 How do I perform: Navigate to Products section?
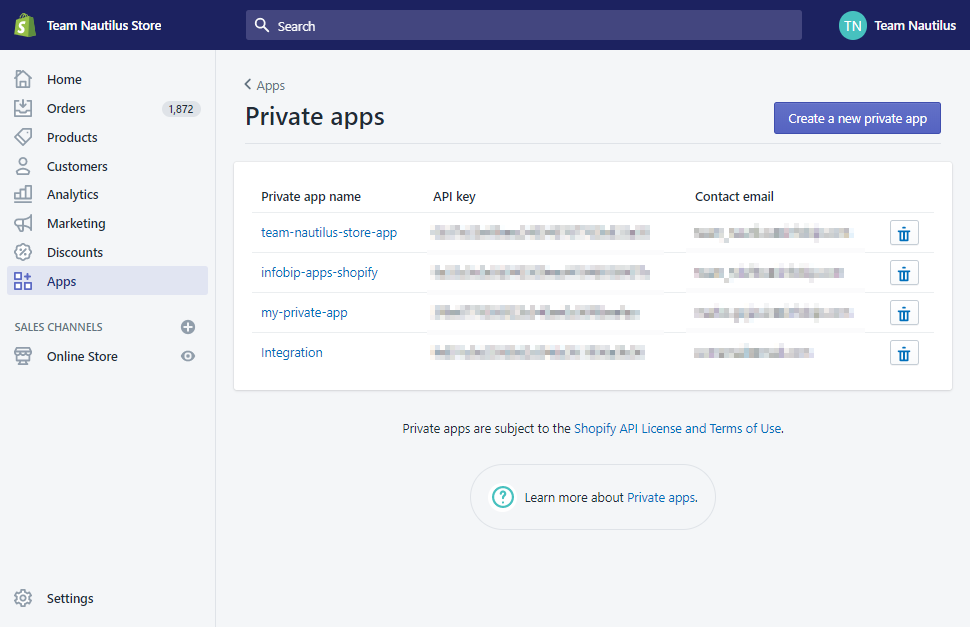tap(72, 137)
